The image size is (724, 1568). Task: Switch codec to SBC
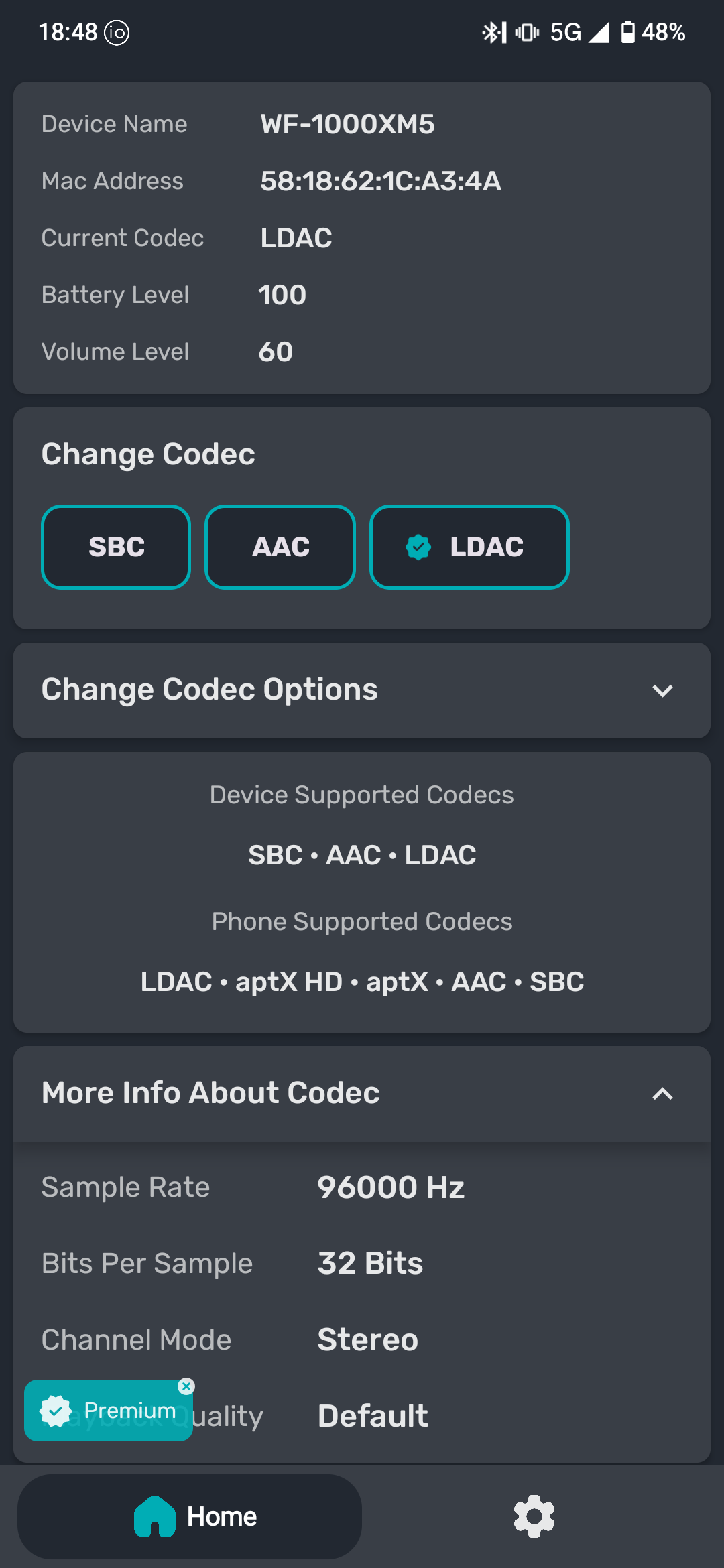click(116, 547)
